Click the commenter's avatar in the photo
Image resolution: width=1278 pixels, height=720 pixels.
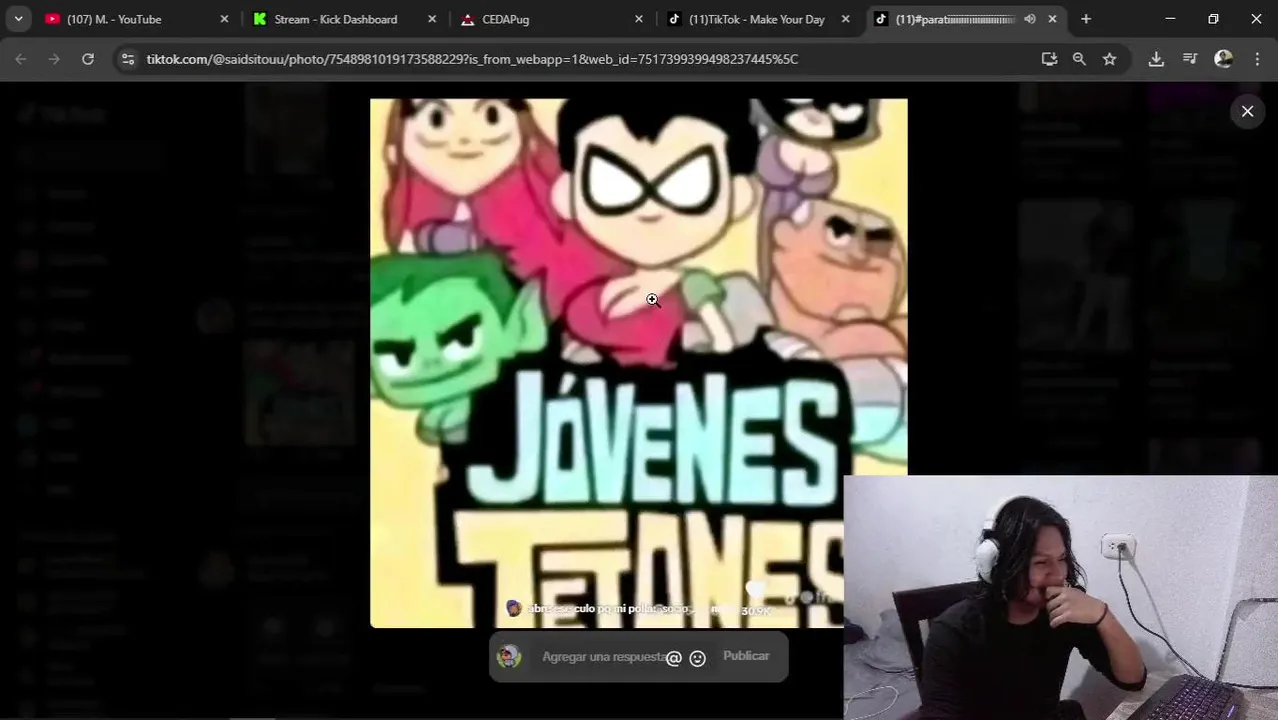(x=513, y=608)
